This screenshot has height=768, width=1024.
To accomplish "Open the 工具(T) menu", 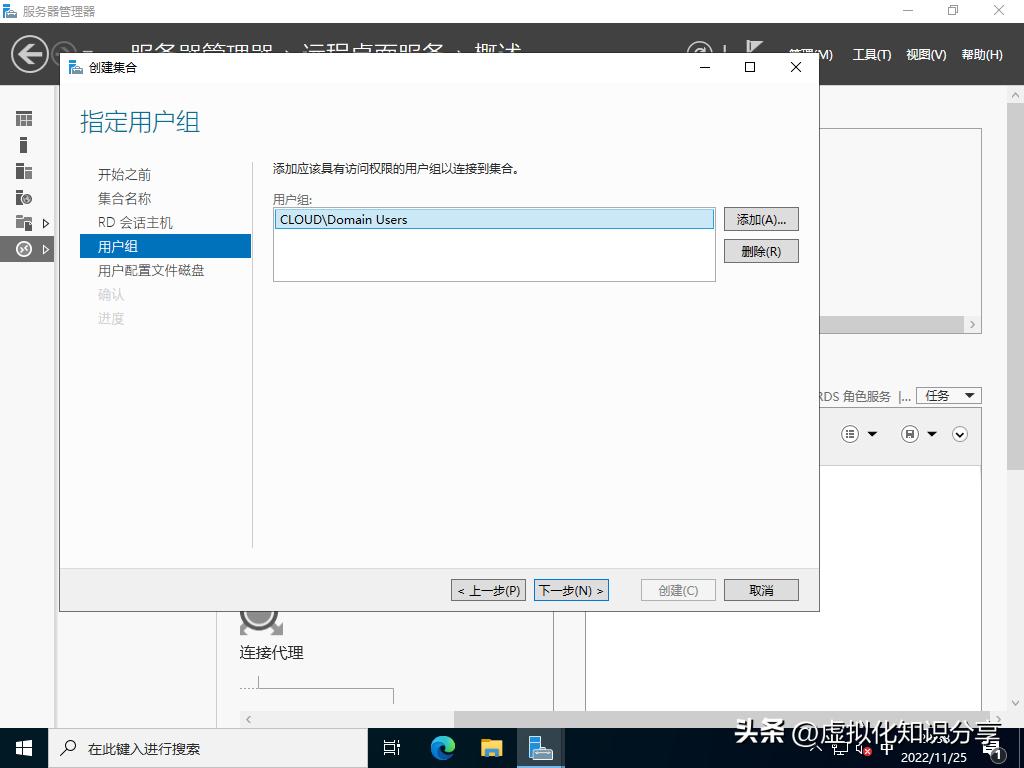I will pyautogui.click(x=871, y=55).
